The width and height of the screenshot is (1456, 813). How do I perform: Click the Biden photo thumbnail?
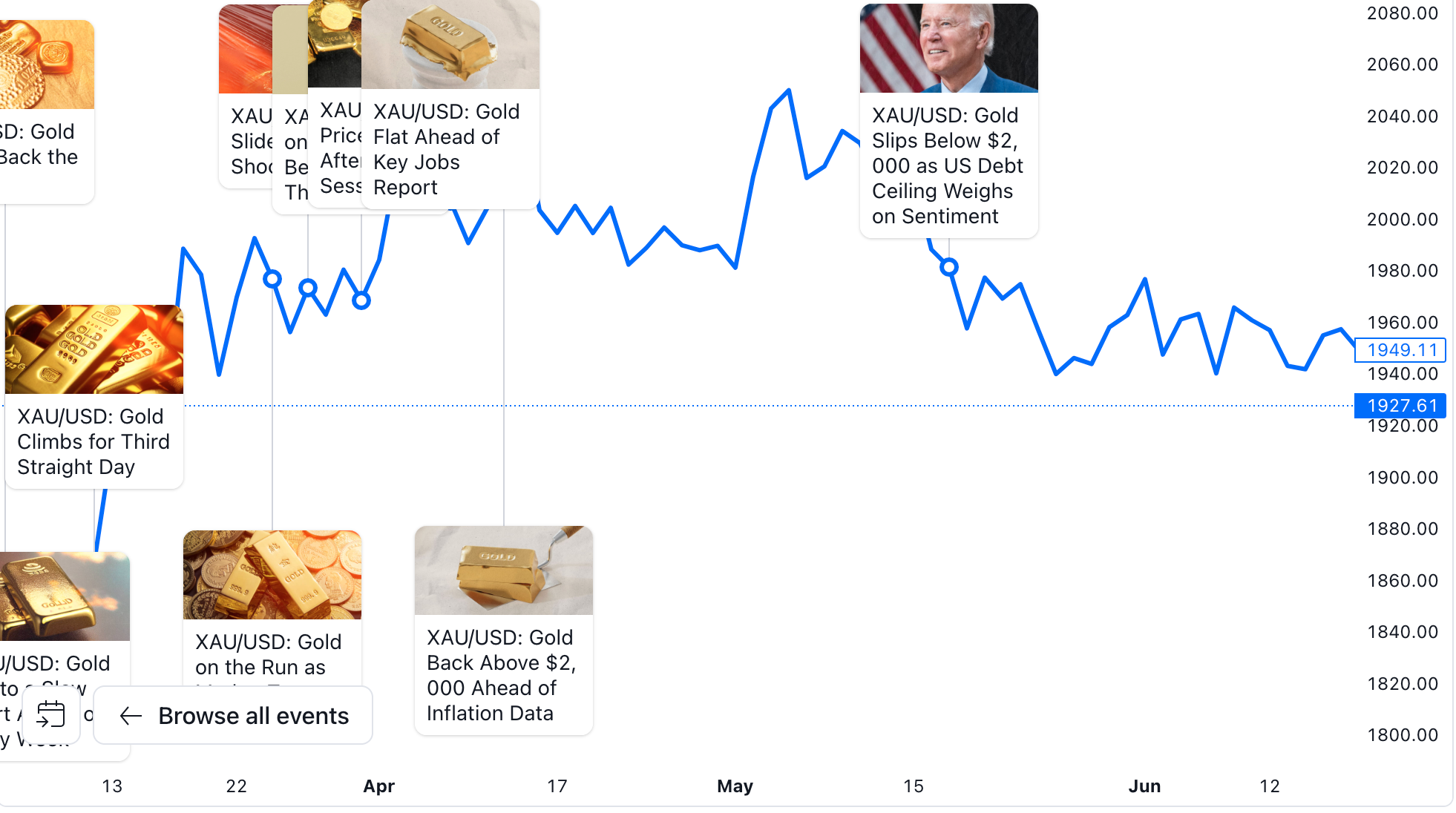coord(948,48)
